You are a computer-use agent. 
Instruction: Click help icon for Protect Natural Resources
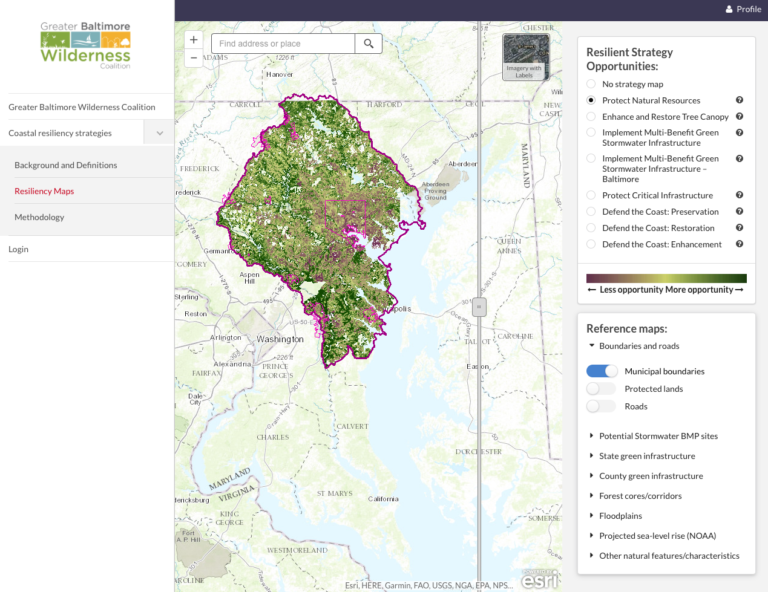[x=740, y=100]
